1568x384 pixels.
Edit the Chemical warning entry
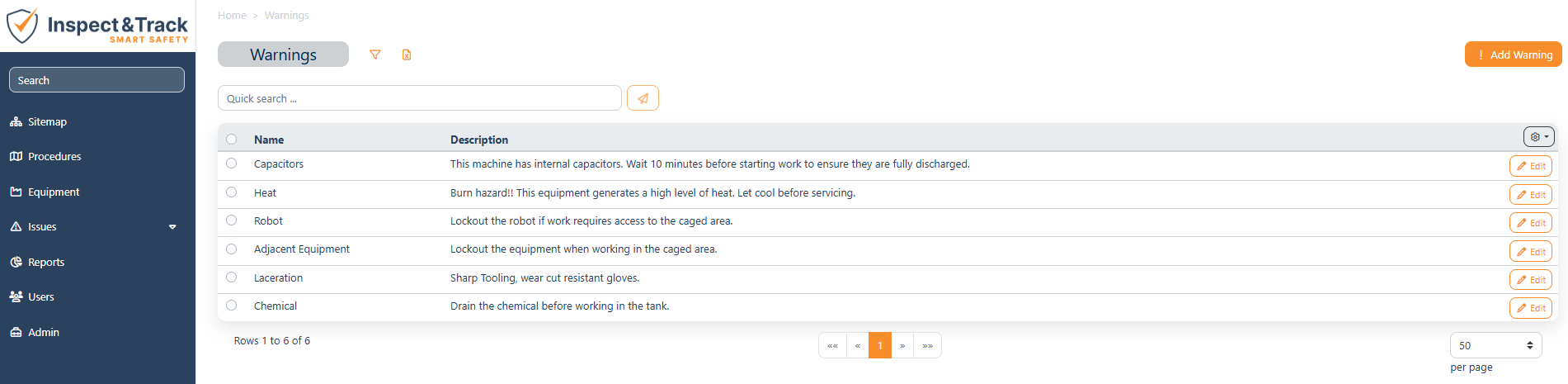[x=1531, y=308]
